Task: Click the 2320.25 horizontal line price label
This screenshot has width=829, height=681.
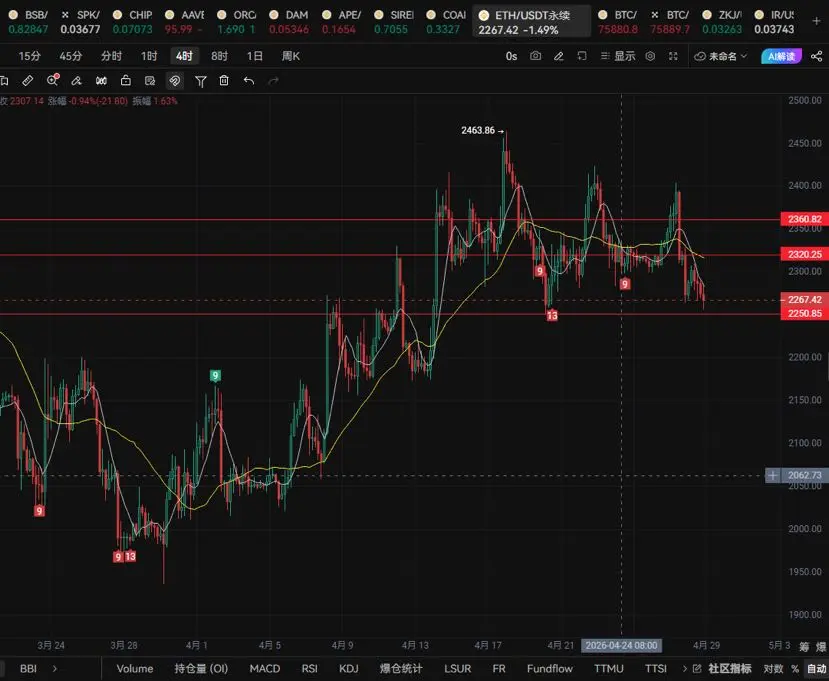Action: pos(805,254)
